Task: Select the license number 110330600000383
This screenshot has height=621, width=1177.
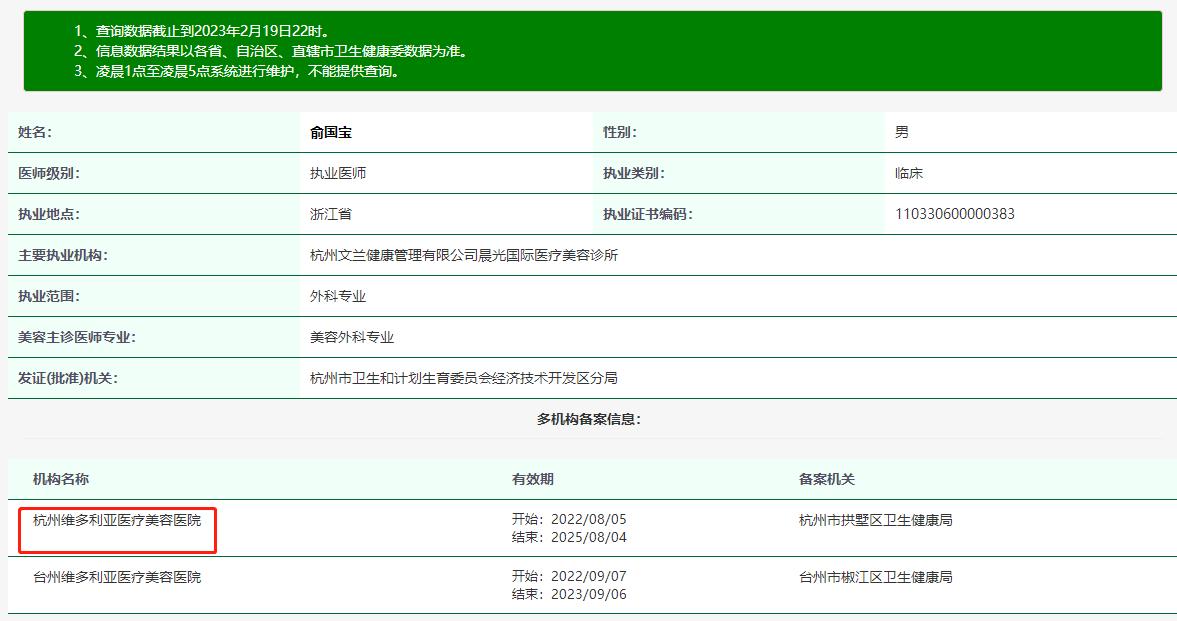Action: pos(955,214)
